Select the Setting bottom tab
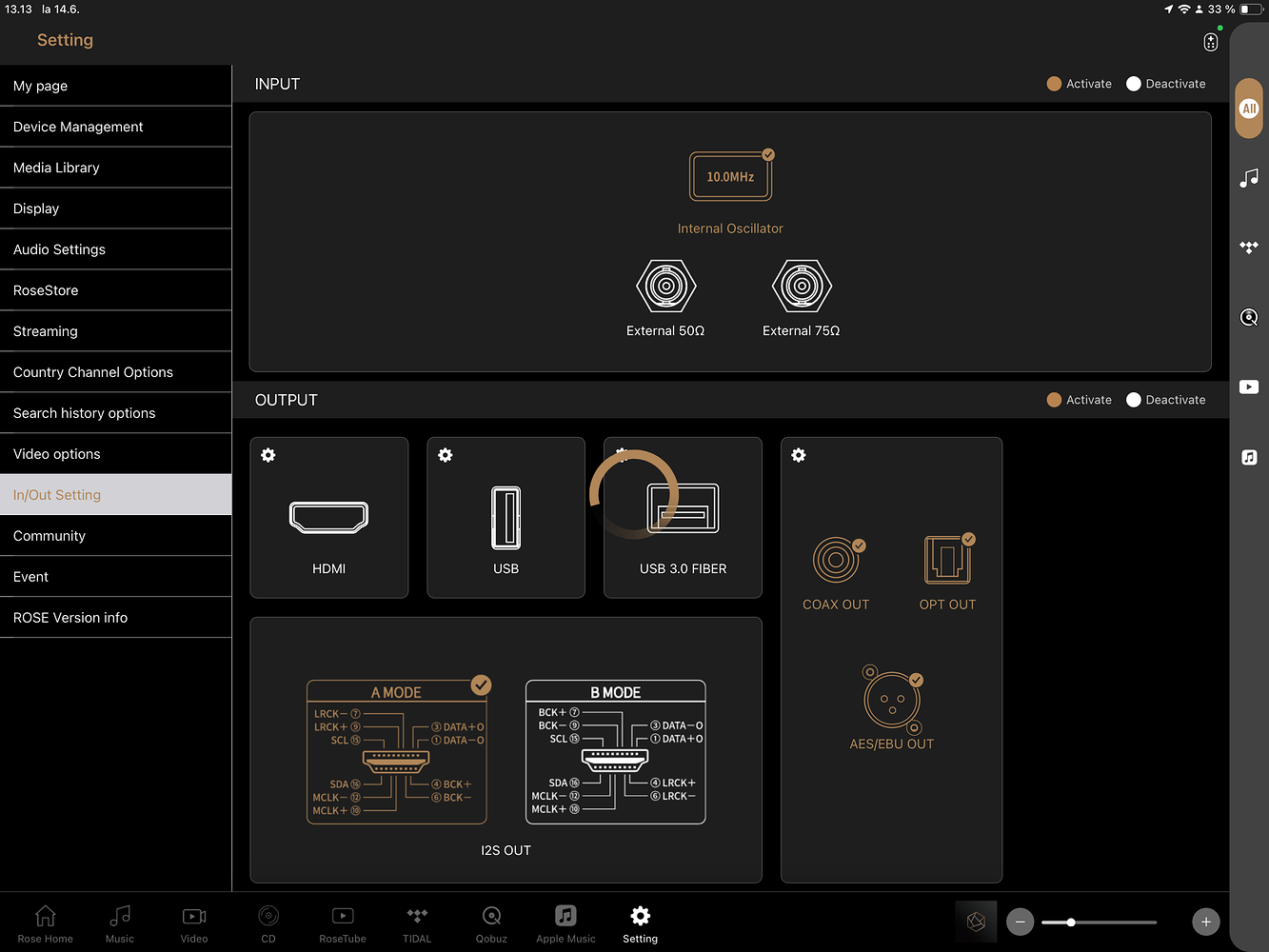The width and height of the screenshot is (1269, 952). tap(641, 923)
